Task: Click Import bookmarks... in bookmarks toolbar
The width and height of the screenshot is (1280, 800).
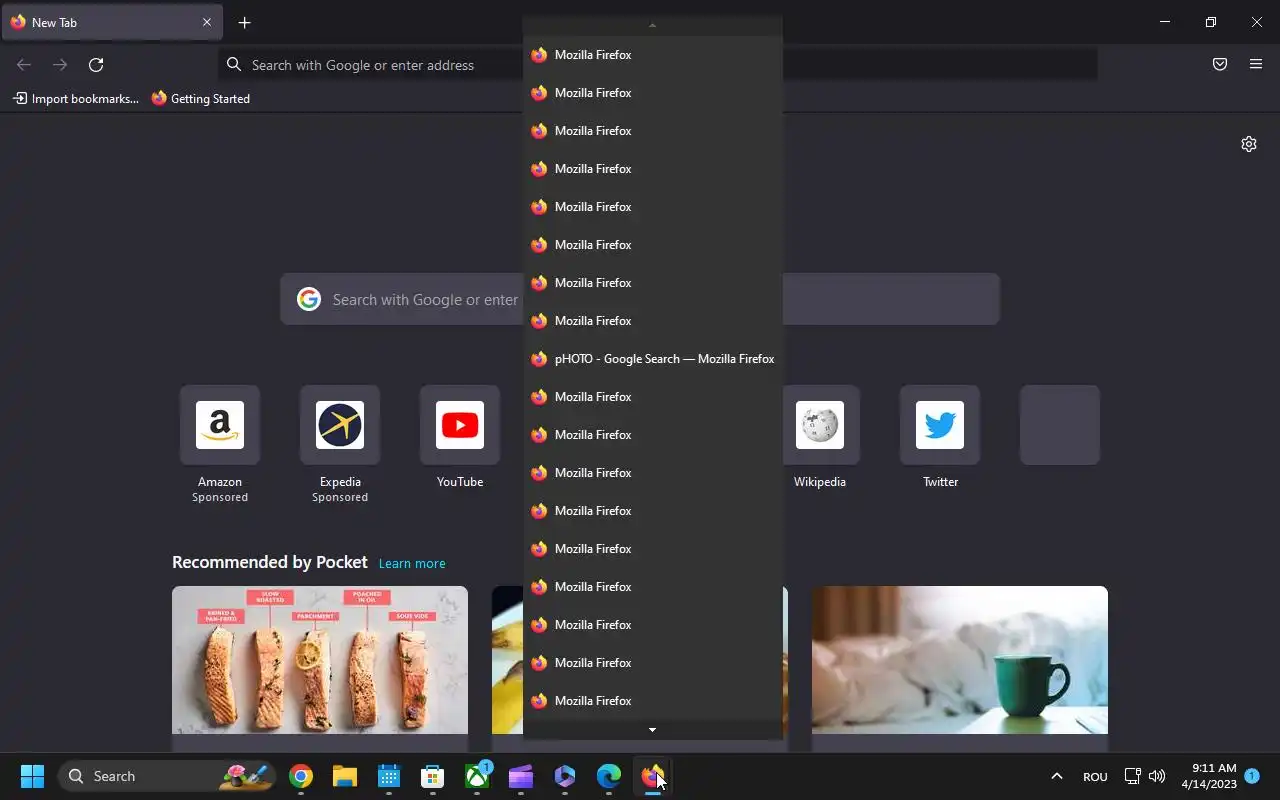Action: (x=76, y=98)
